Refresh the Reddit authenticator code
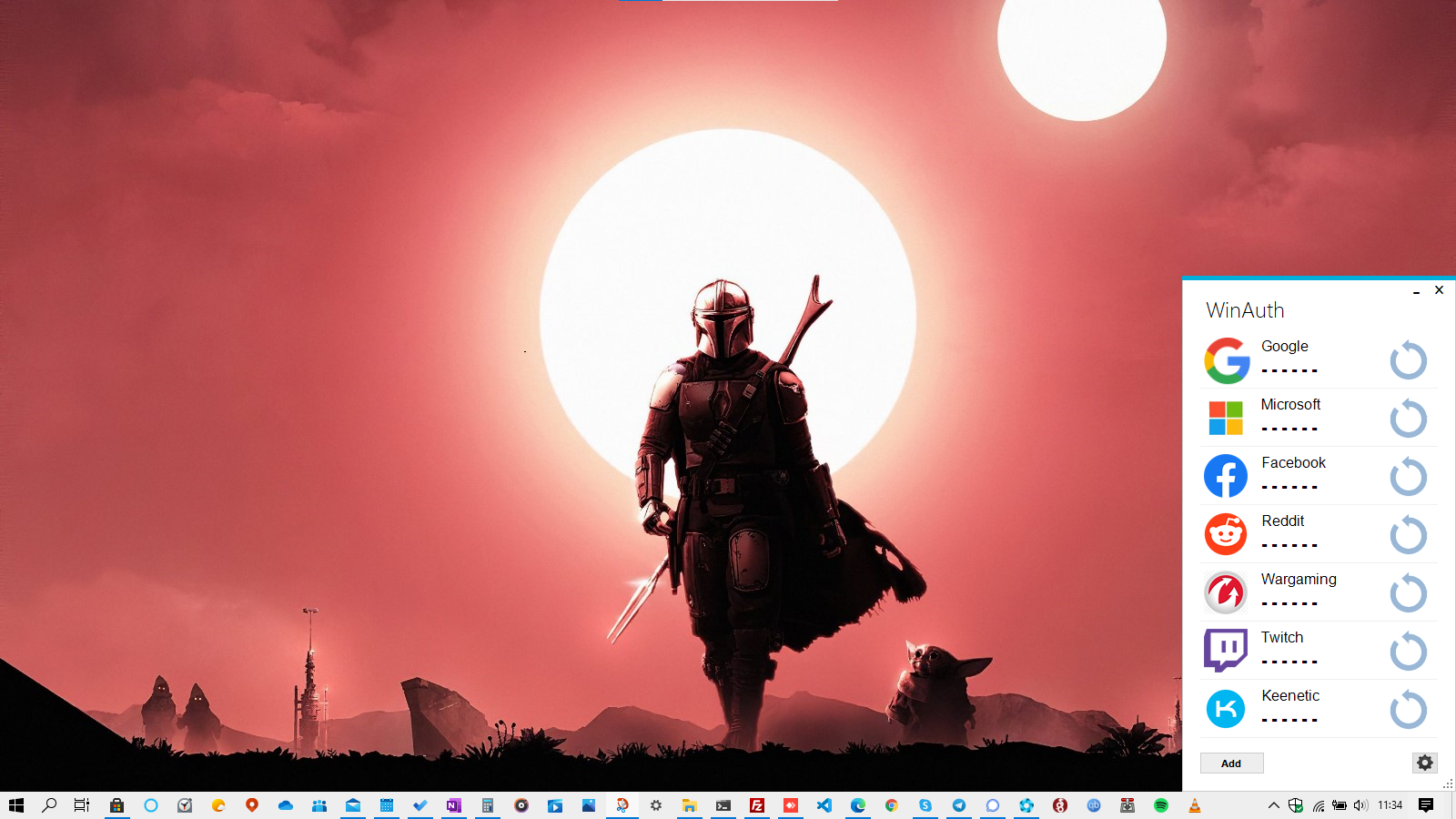This screenshot has height=819, width=1456. coord(1408,535)
